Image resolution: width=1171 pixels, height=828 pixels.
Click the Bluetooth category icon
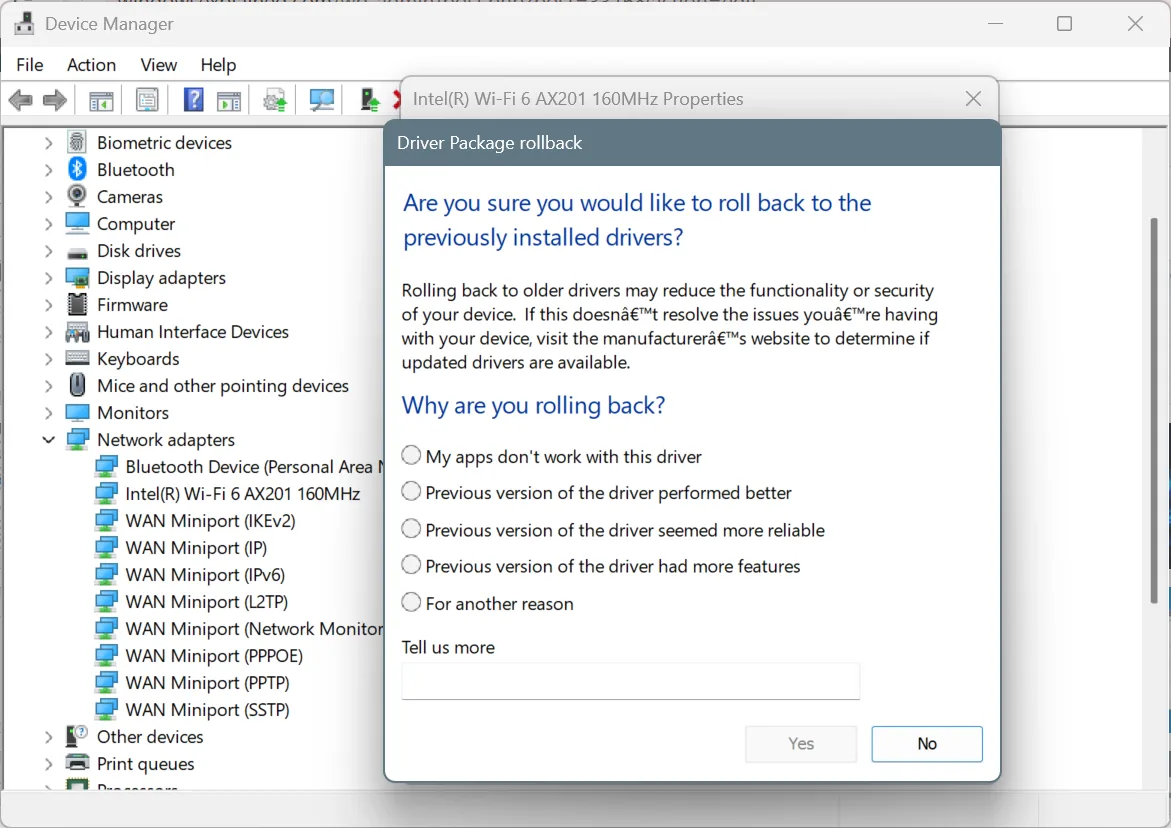[x=77, y=169]
